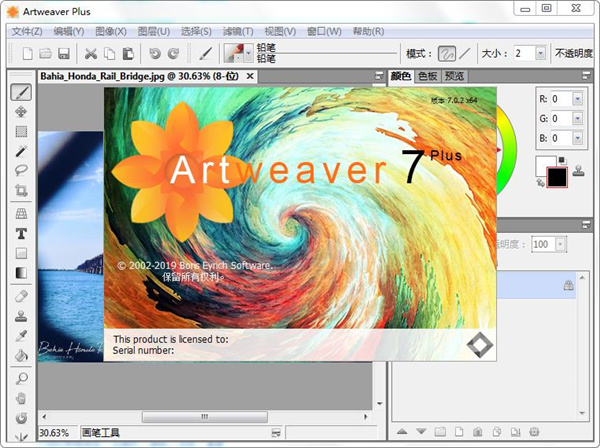600x448 pixels.
Task: Open the 滤镜(T) menu
Action: point(238,31)
